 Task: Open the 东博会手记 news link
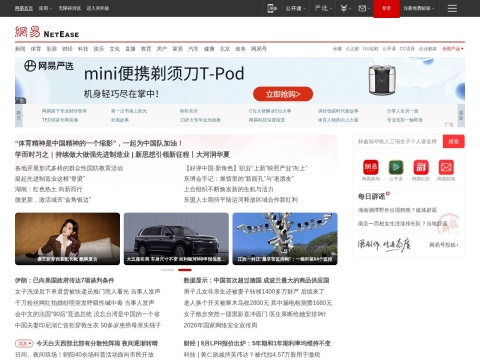coord(239,179)
